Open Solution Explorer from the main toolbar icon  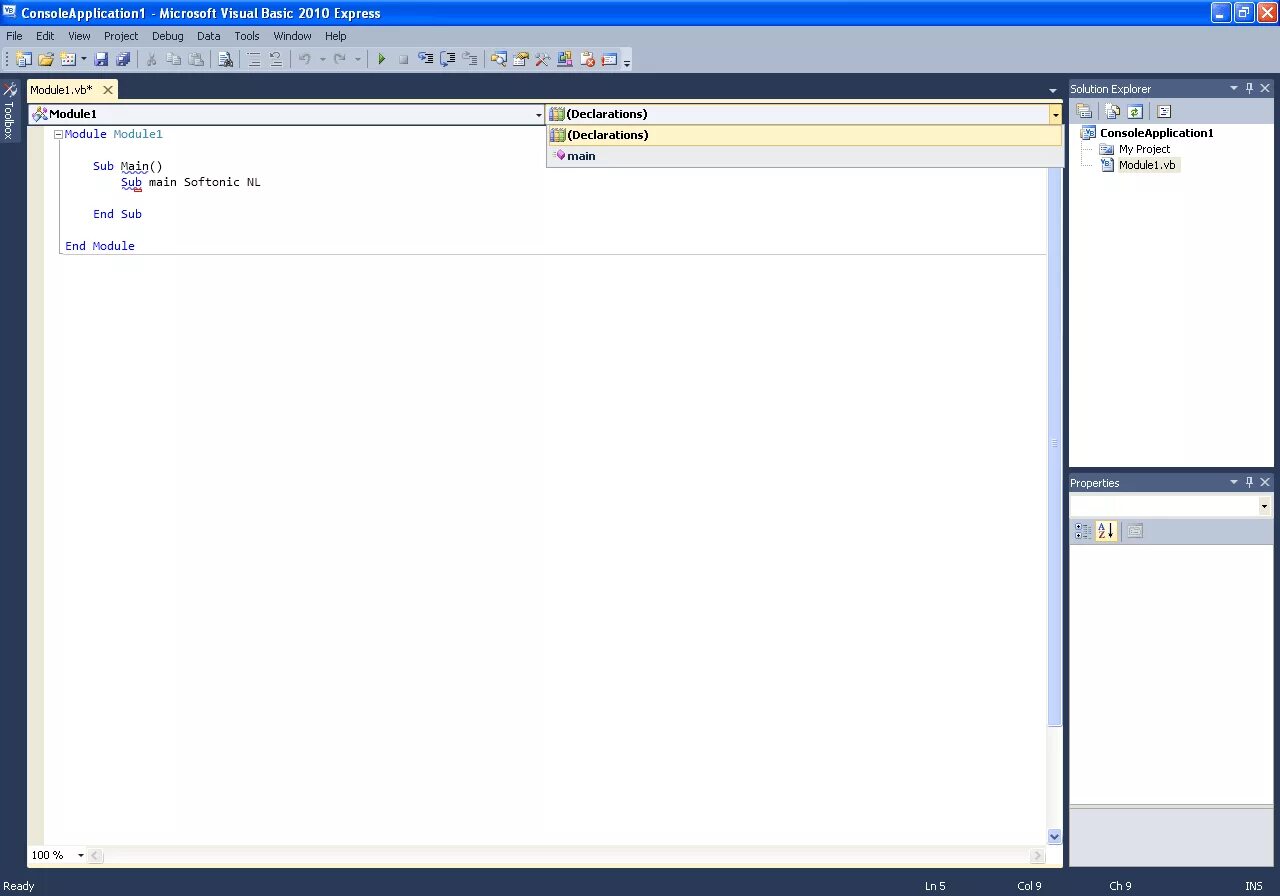[498, 59]
